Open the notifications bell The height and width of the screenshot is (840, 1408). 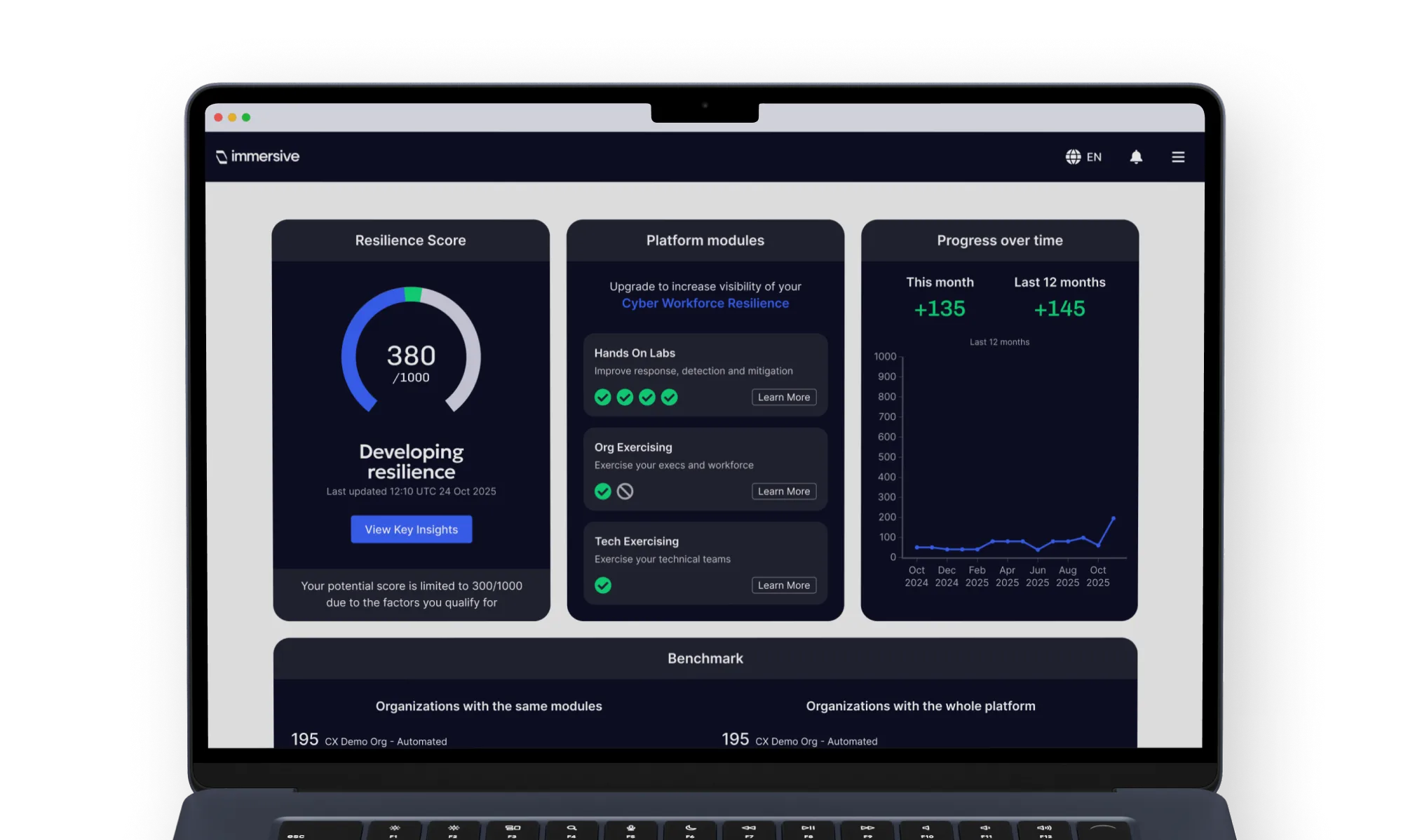pyautogui.click(x=1136, y=157)
